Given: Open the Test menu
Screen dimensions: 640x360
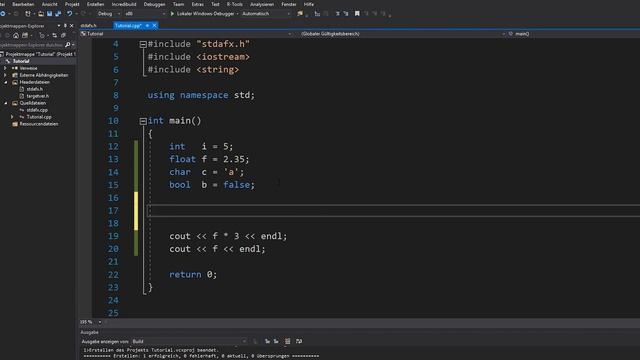Looking at the screenshot, I should pyautogui.click(x=215, y=4).
